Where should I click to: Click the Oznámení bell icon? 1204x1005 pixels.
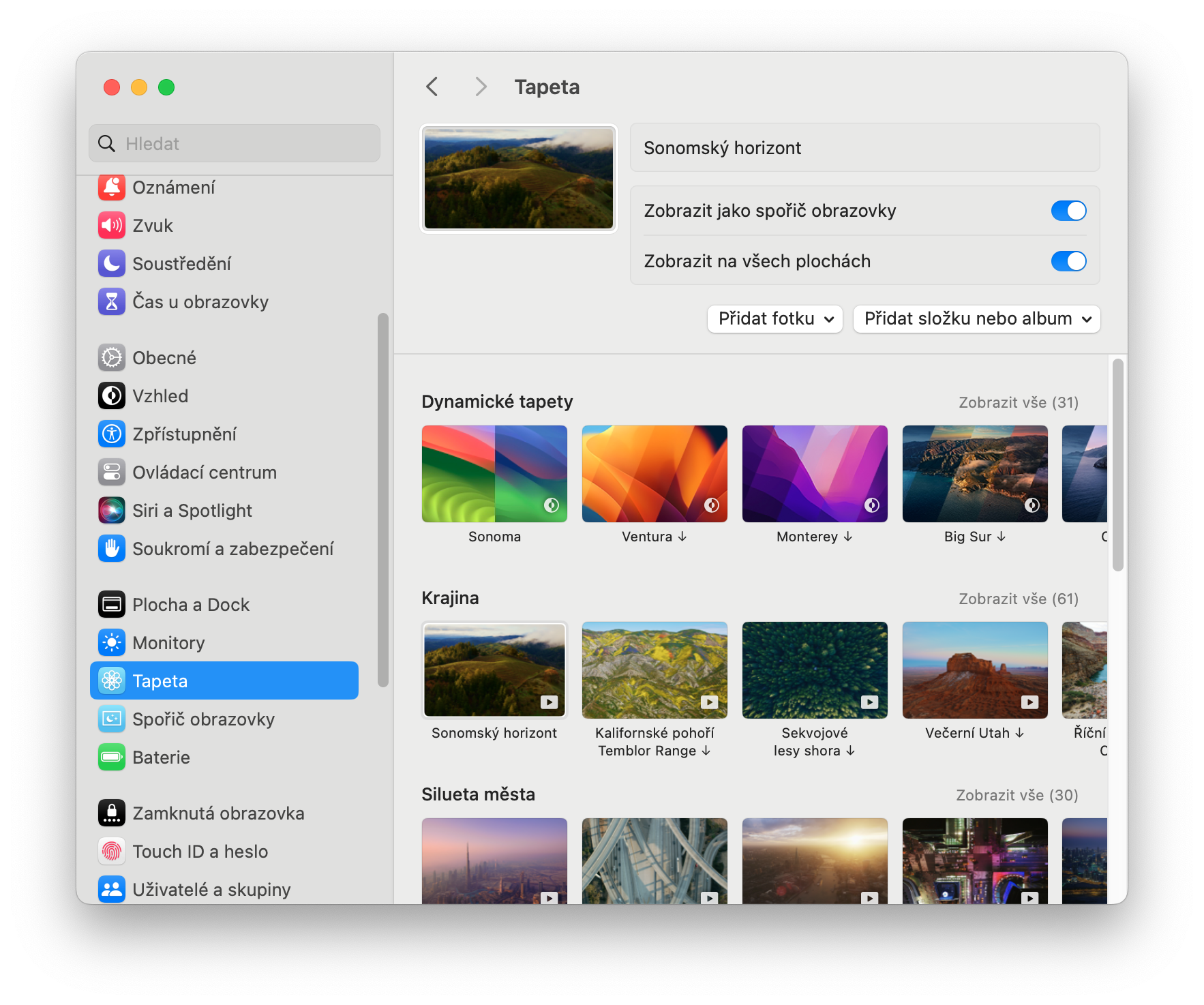[111, 187]
